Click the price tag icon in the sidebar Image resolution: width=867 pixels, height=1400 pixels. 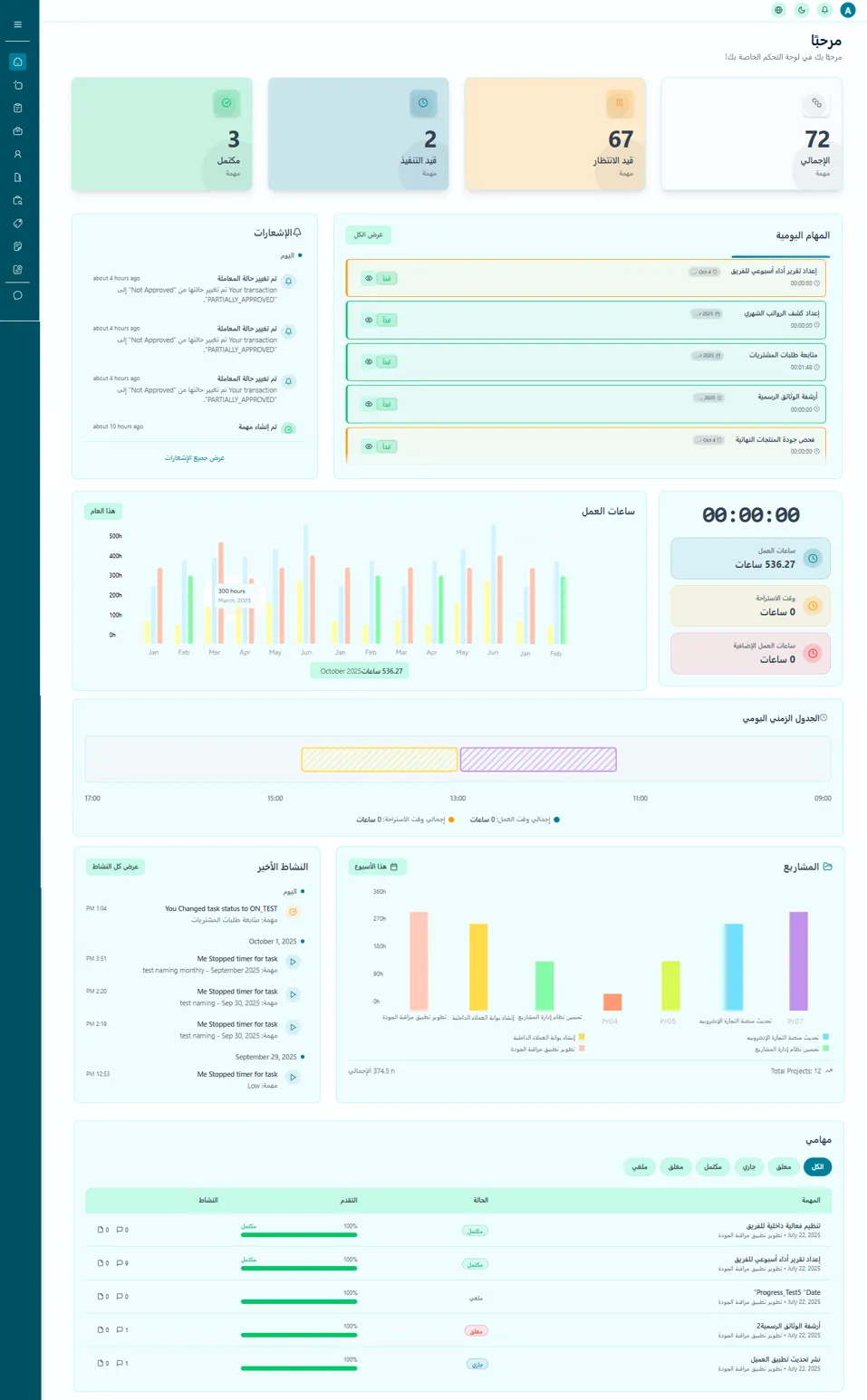point(17,224)
